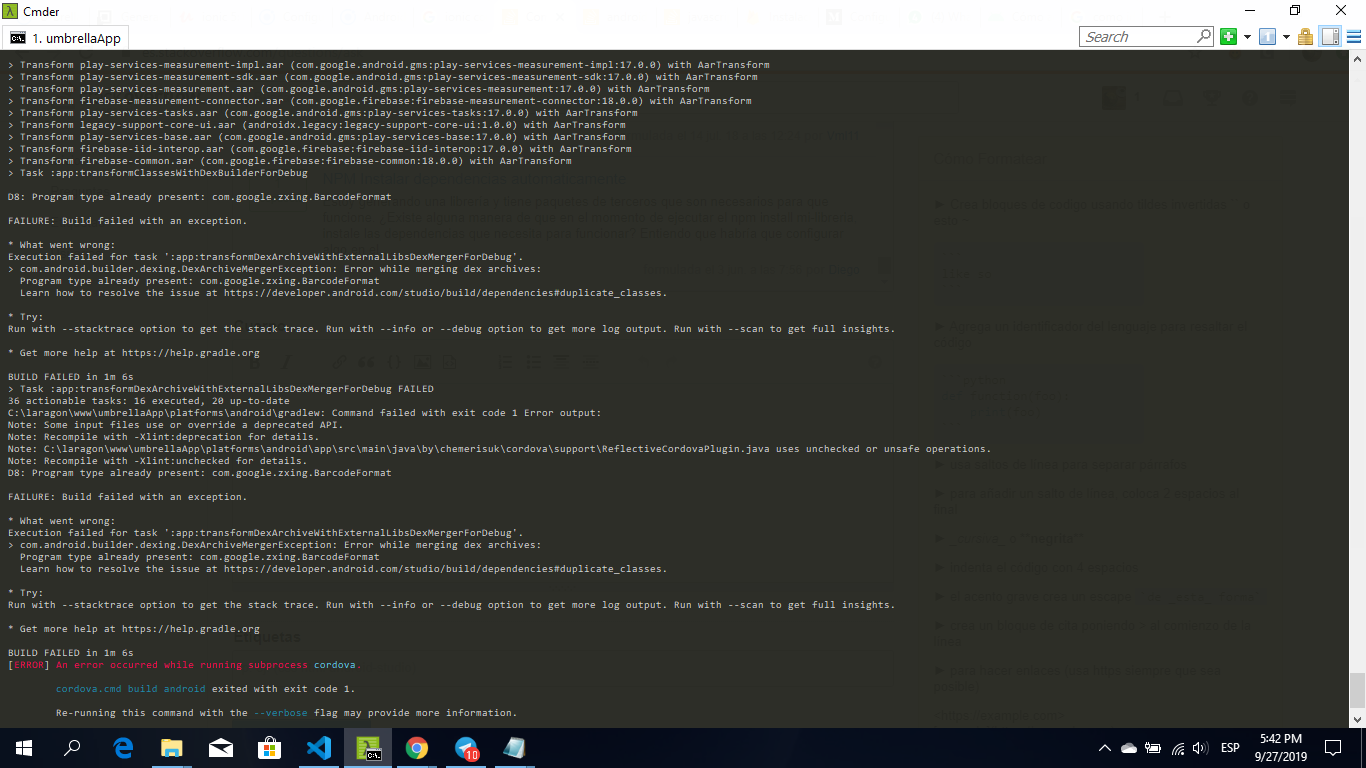Click the first 'FAILURE: Build failed' line
Image resolution: width=1366 pixels, height=768 pixels.
pos(127,221)
